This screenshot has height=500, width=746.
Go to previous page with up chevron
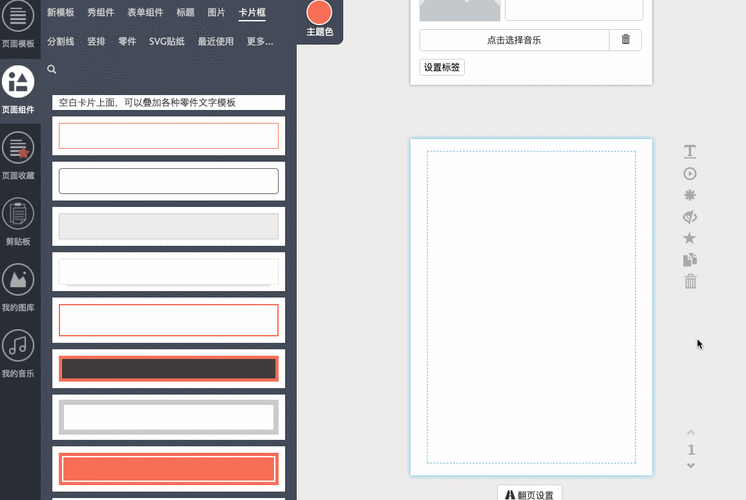[x=690, y=433]
